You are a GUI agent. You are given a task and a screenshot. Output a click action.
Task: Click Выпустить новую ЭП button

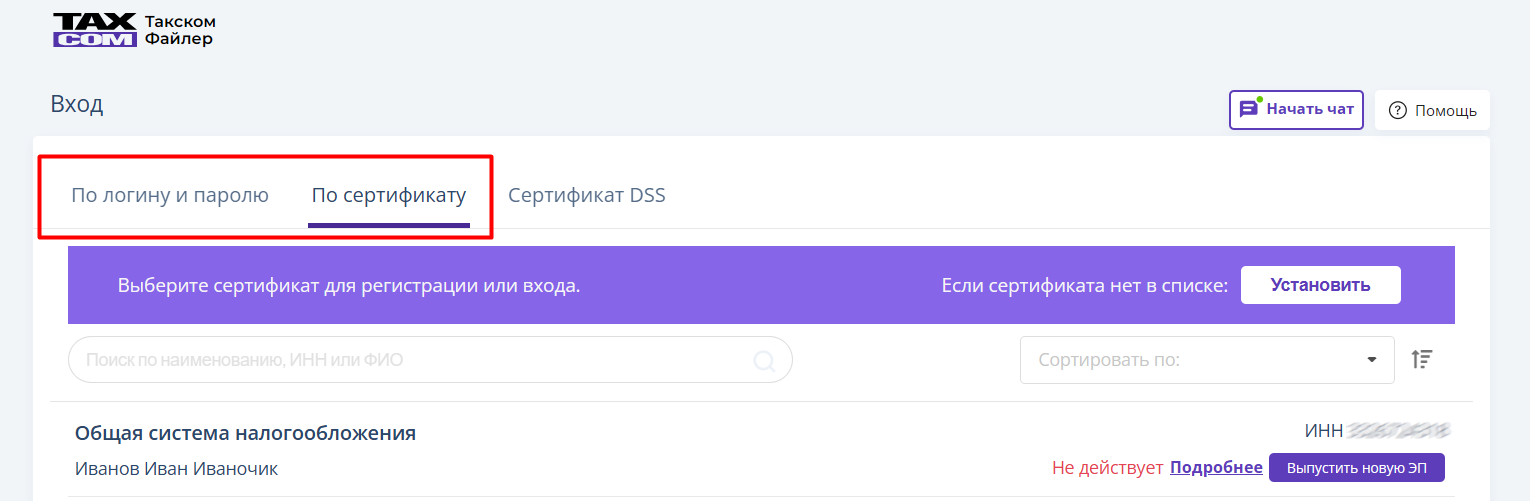point(1357,468)
